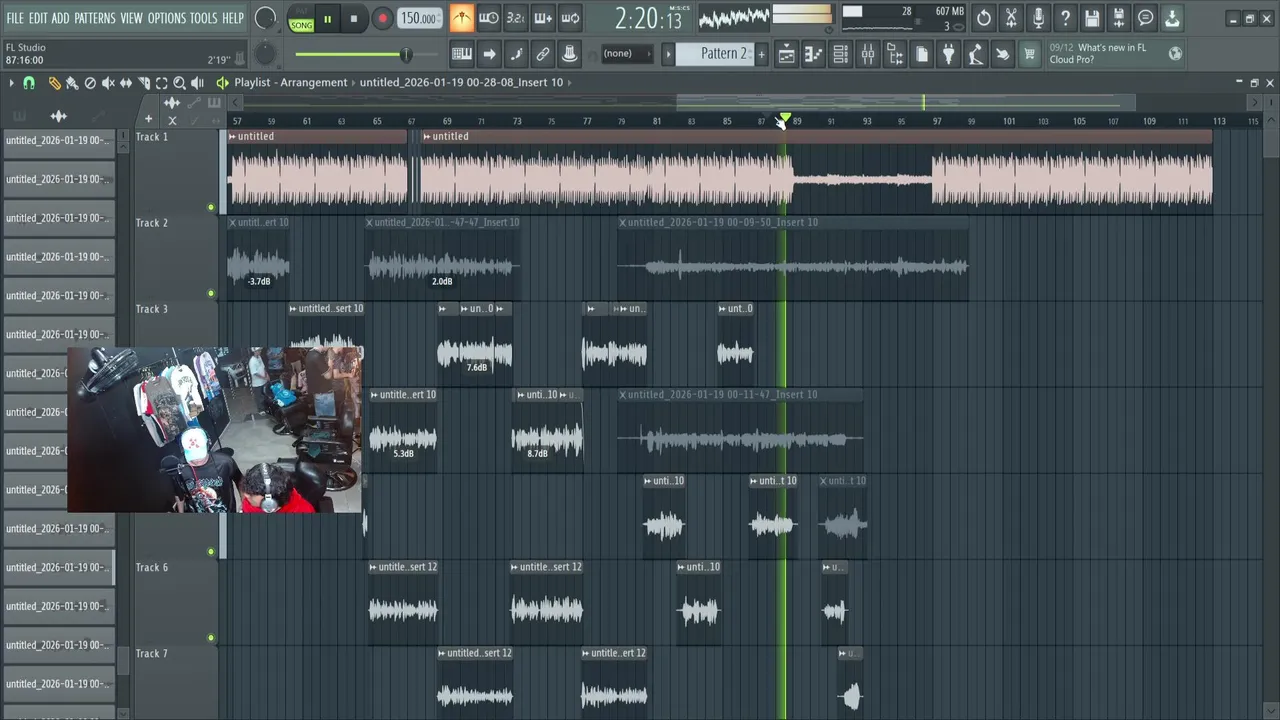The height and width of the screenshot is (720, 1280).
Task: Select the Track 7 header
Action: (175, 682)
